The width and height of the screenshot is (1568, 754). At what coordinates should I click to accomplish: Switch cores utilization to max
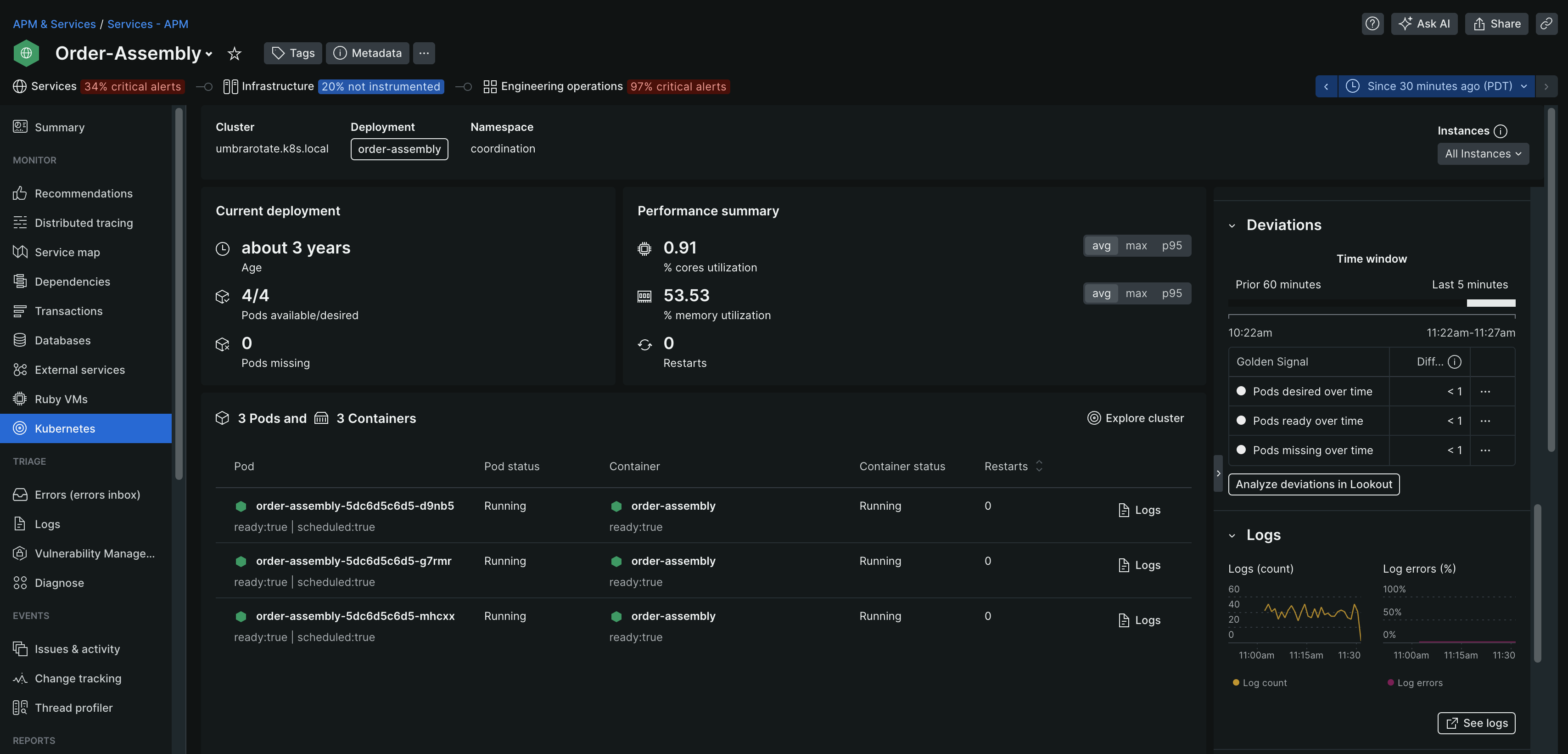click(1136, 246)
